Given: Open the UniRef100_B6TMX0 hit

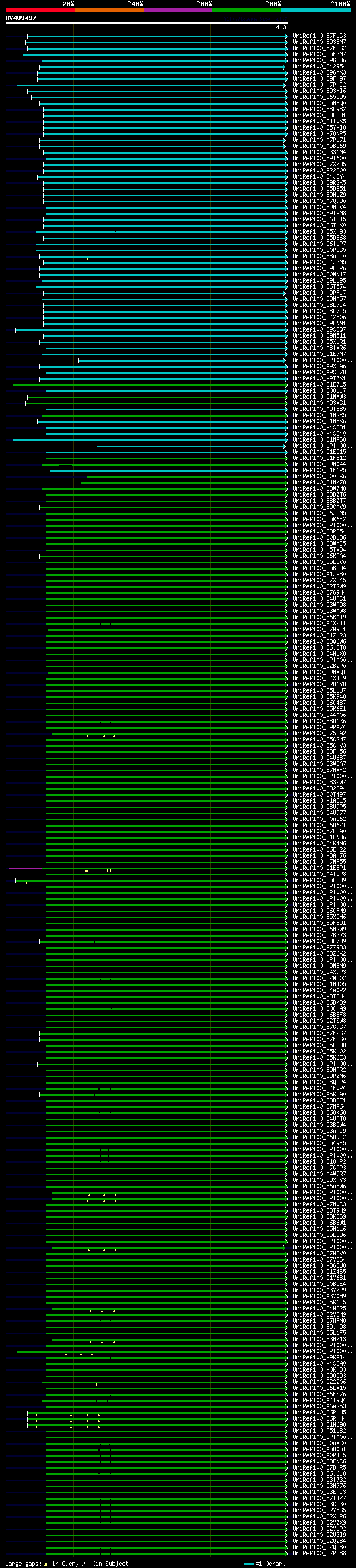Looking at the screenshot, I should pos(319,225).
